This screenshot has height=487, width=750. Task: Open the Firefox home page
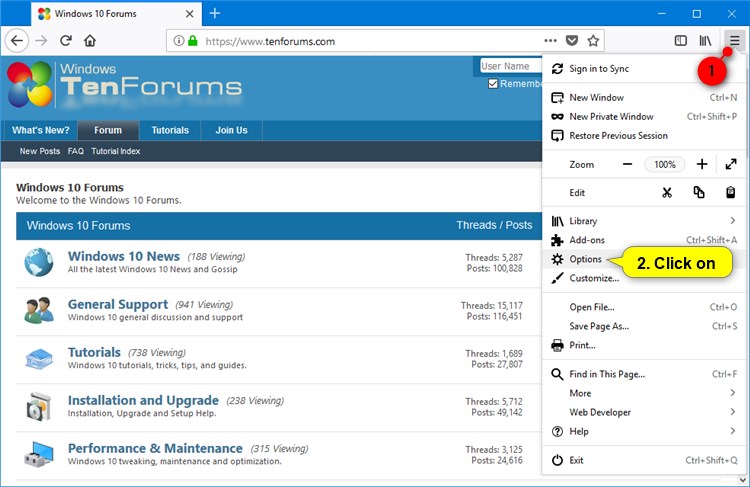pyautogui.click(x=90, y=41)
